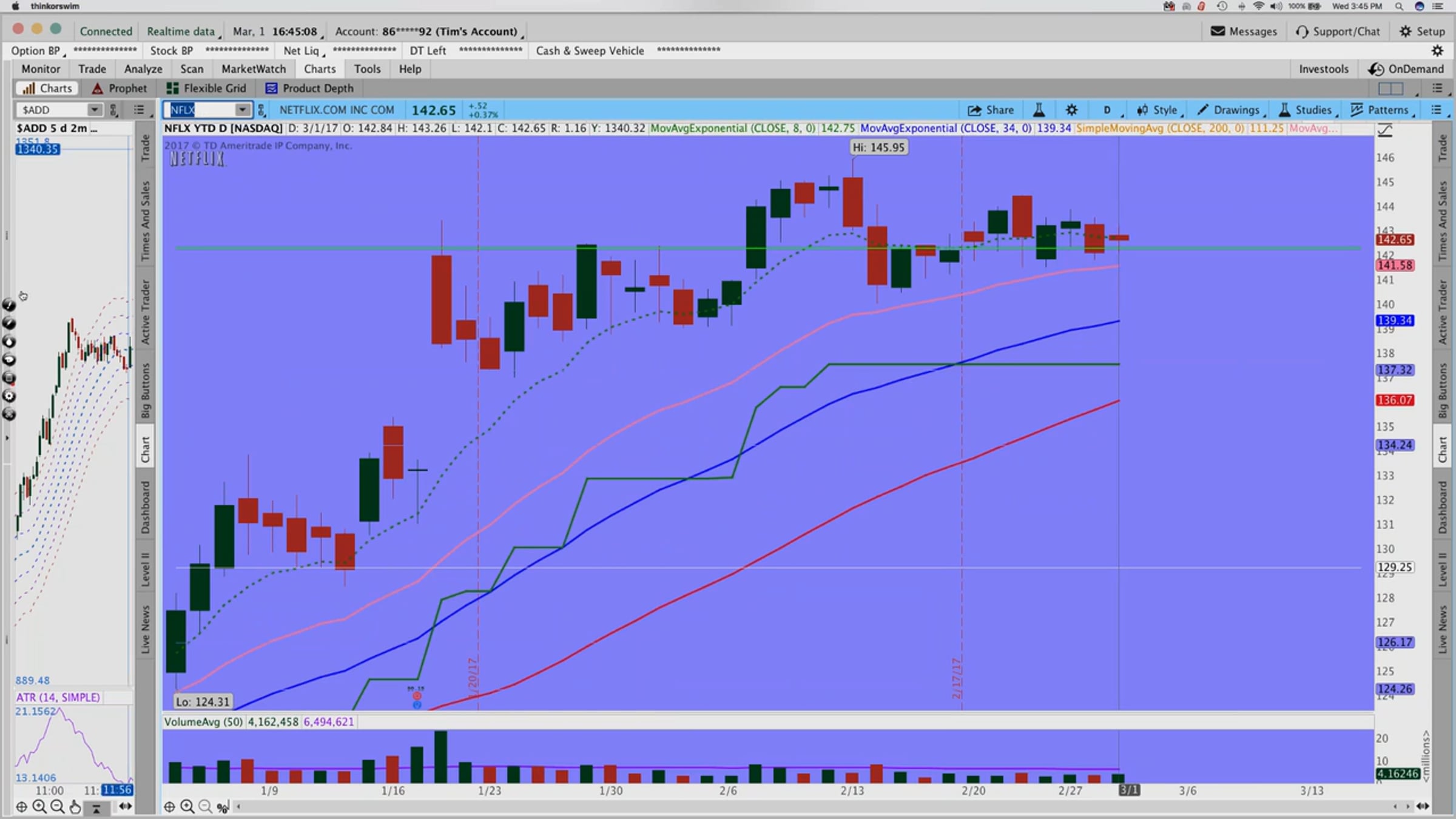Open the Messages envelope icon
The width and height of the screenshot is (1456, 819).
(x=1218, y=31)
